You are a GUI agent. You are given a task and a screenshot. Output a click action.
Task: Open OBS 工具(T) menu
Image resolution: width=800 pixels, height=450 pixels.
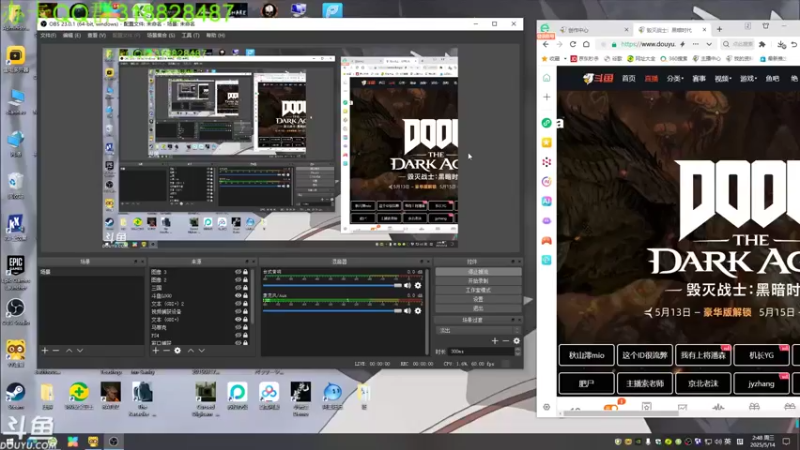[x=190, y=36]
